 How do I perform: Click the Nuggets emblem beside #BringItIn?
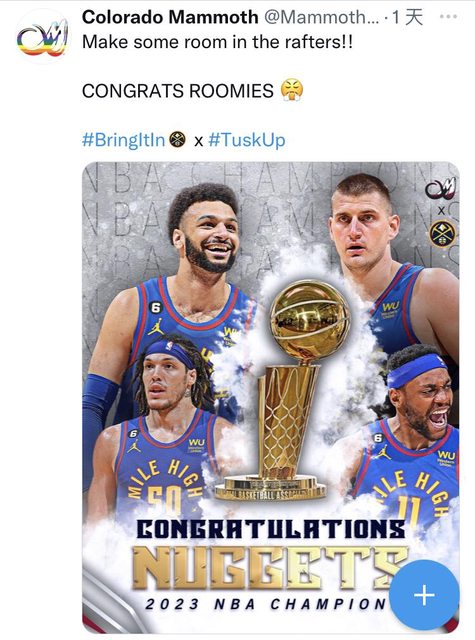177,140
